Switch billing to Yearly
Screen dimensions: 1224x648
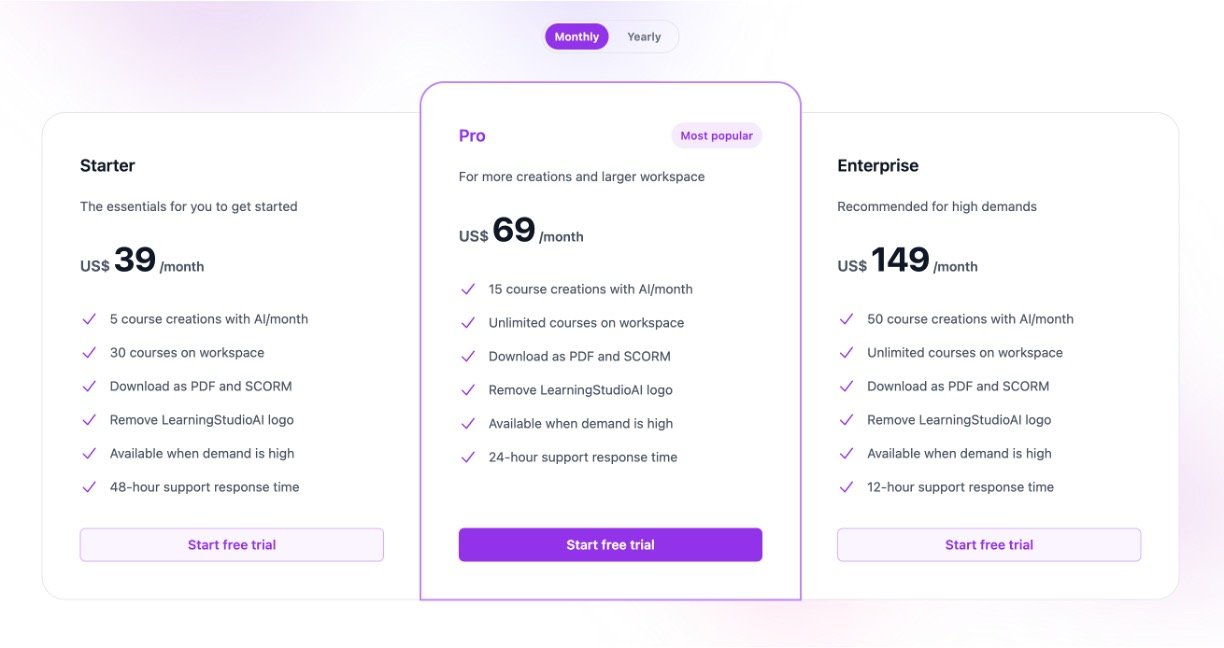coord(644,37)
